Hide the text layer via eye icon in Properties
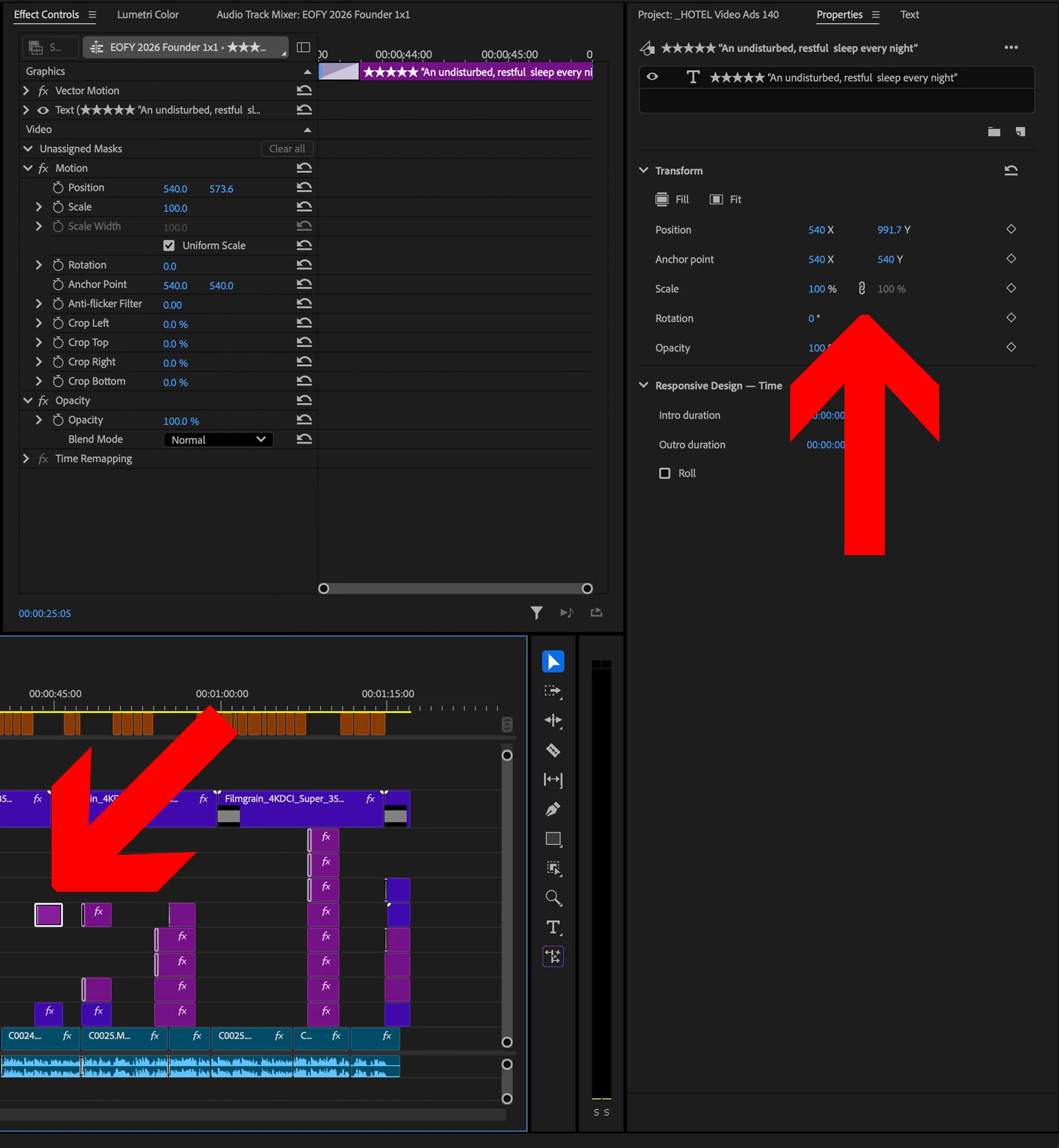 click(x=652, y=77)
